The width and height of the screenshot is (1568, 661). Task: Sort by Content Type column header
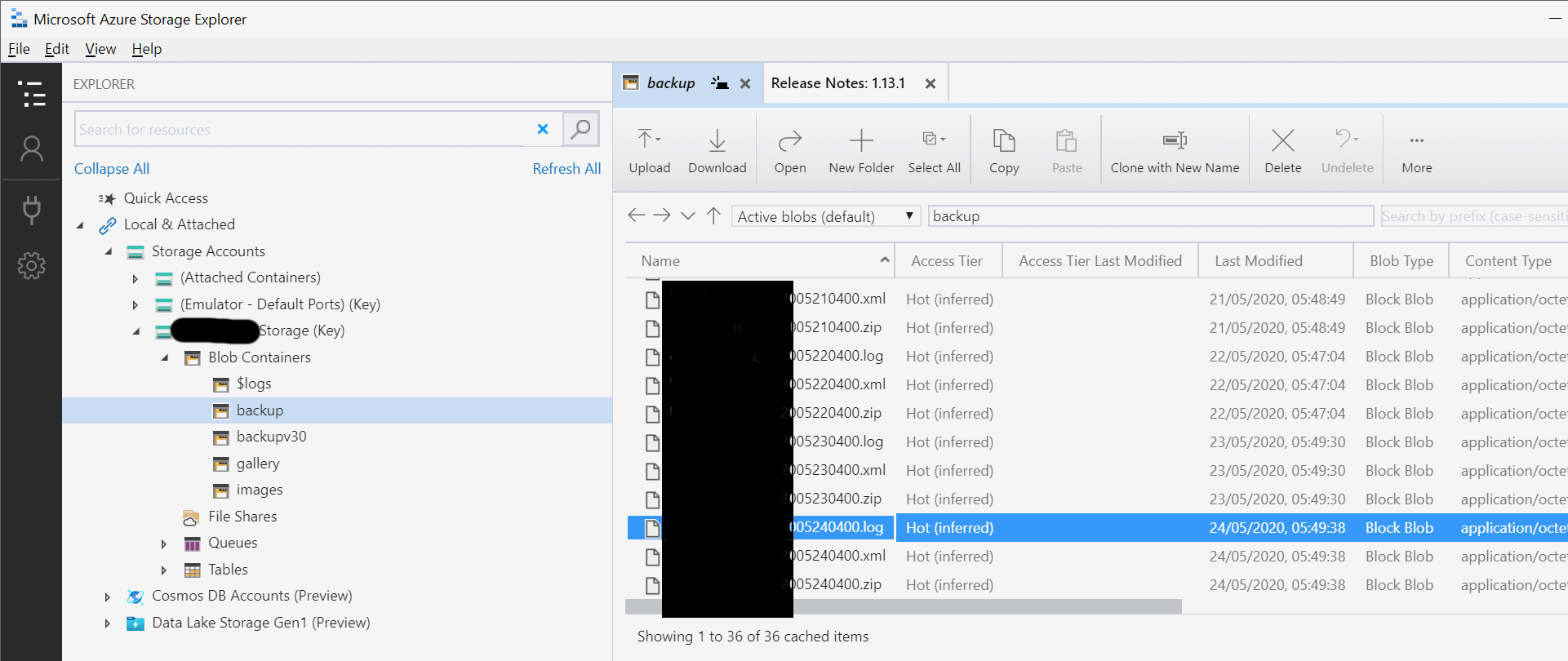coord(1508,261)
